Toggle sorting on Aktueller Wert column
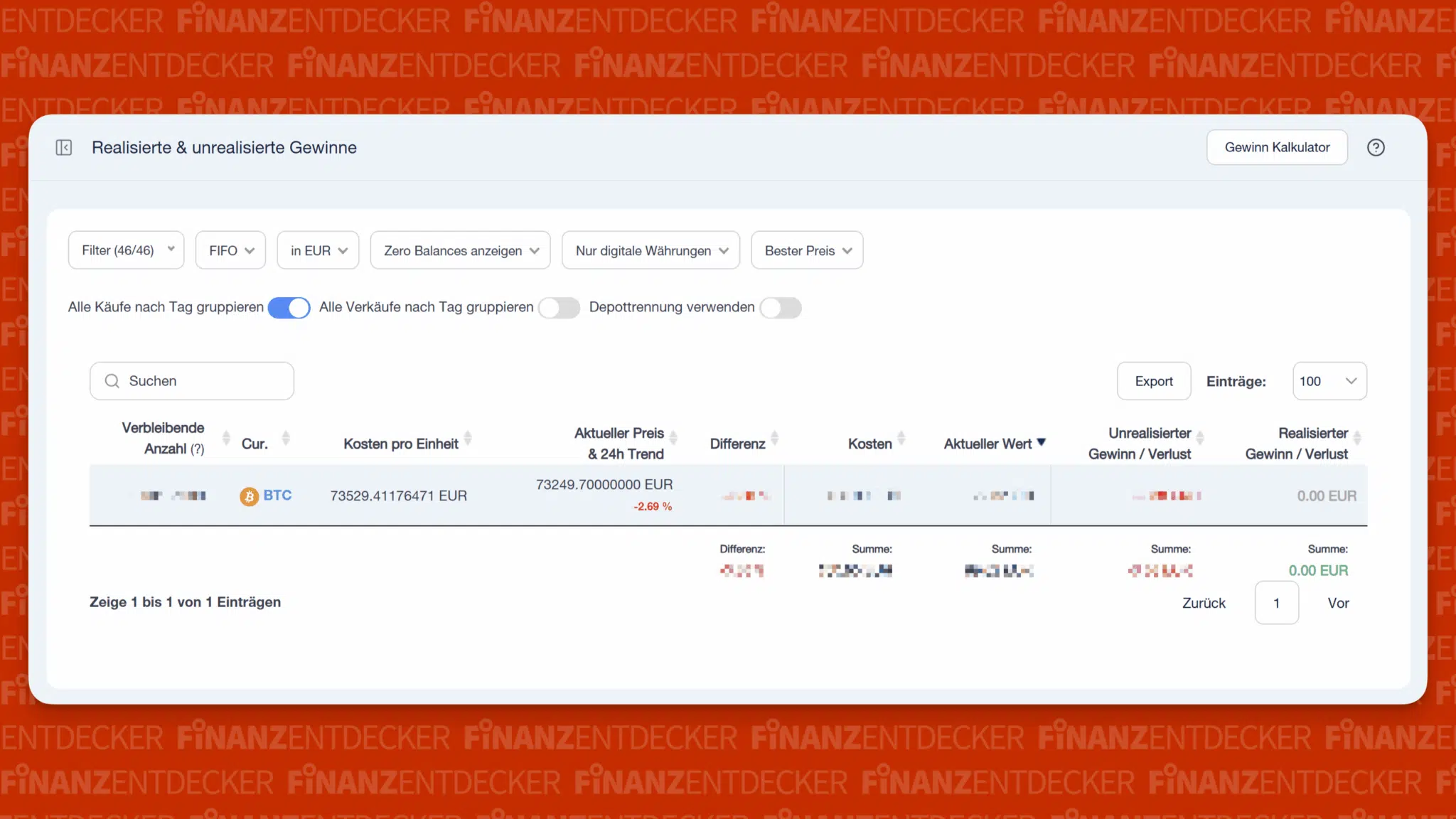 point(1042,443)
